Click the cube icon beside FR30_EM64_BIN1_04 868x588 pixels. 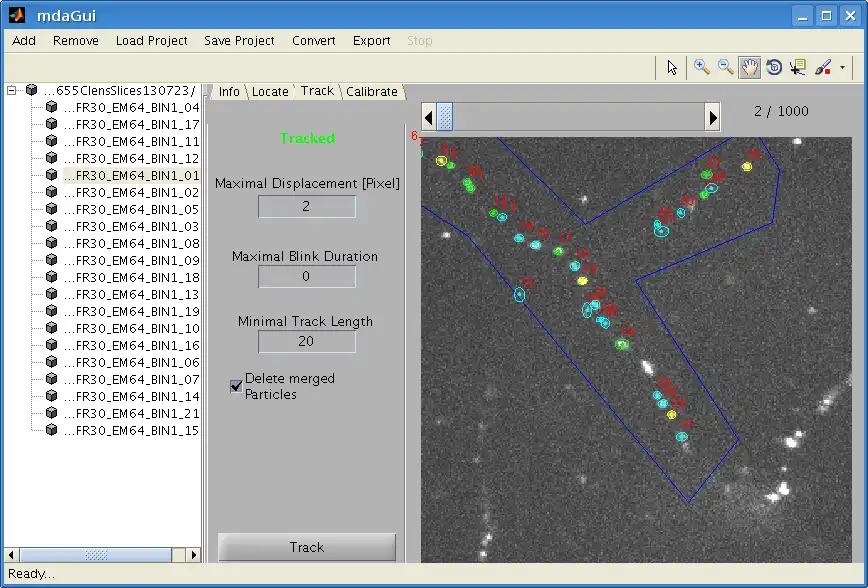coord(51,108)
